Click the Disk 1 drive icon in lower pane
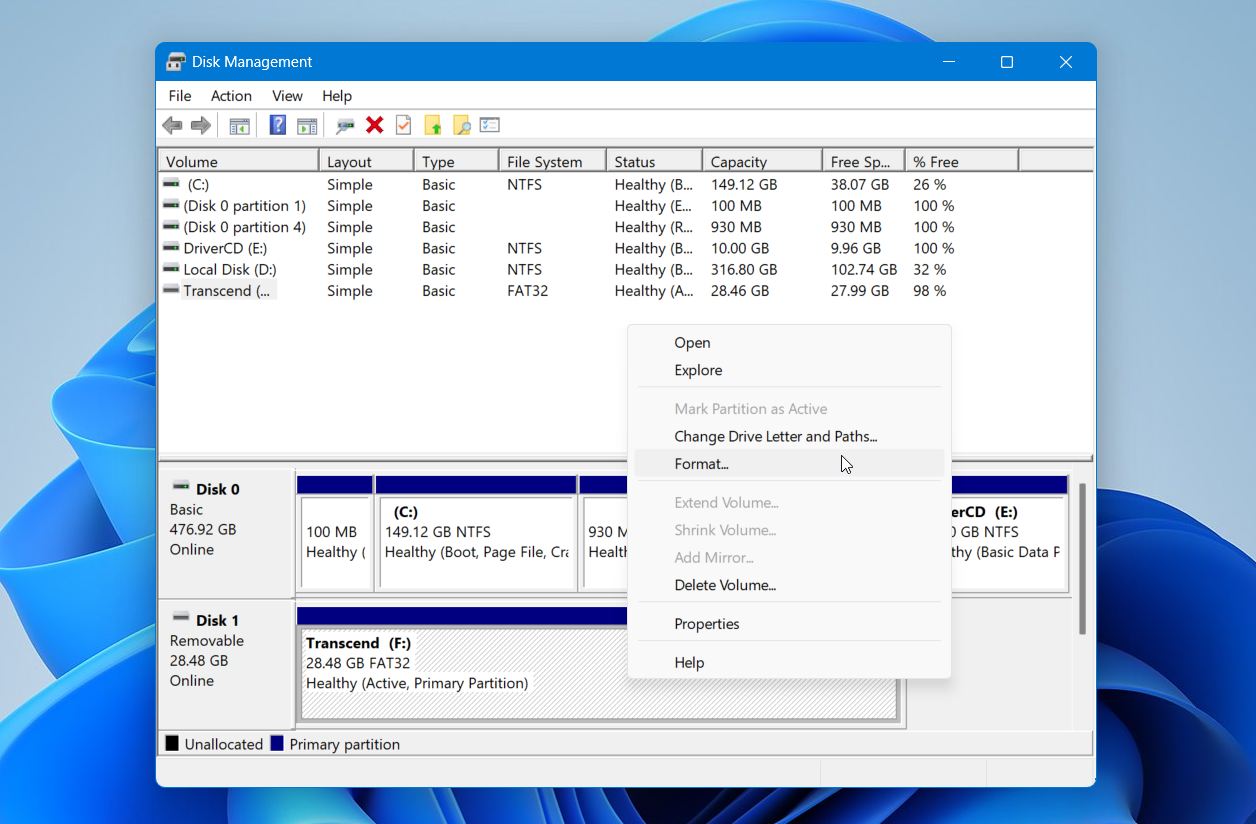The height and width of the screenshot is (824, 1256). tap(181, 617)
